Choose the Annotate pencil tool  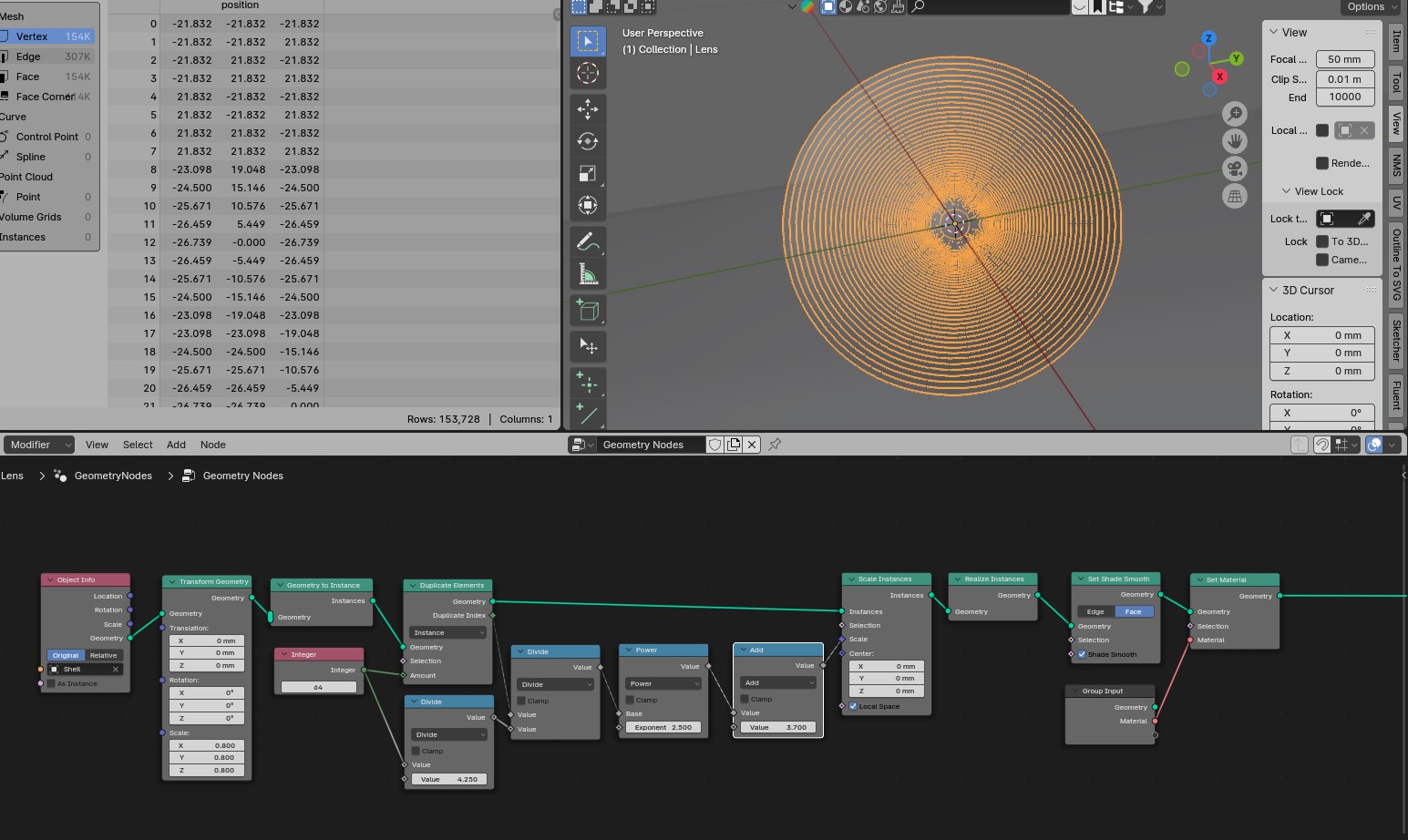[588, 241]
